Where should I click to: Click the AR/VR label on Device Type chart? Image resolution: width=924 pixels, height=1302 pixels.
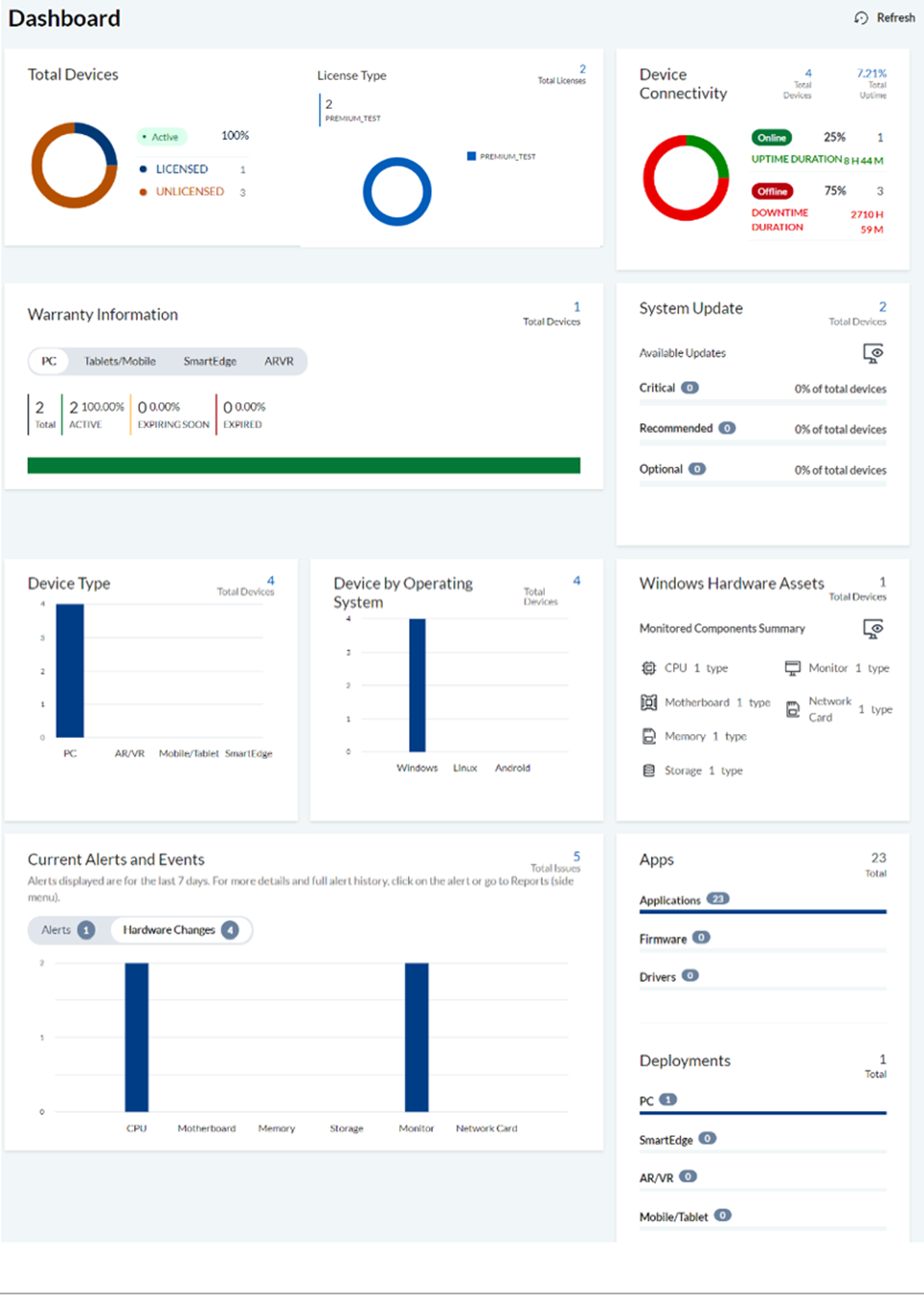pos(129,753)
